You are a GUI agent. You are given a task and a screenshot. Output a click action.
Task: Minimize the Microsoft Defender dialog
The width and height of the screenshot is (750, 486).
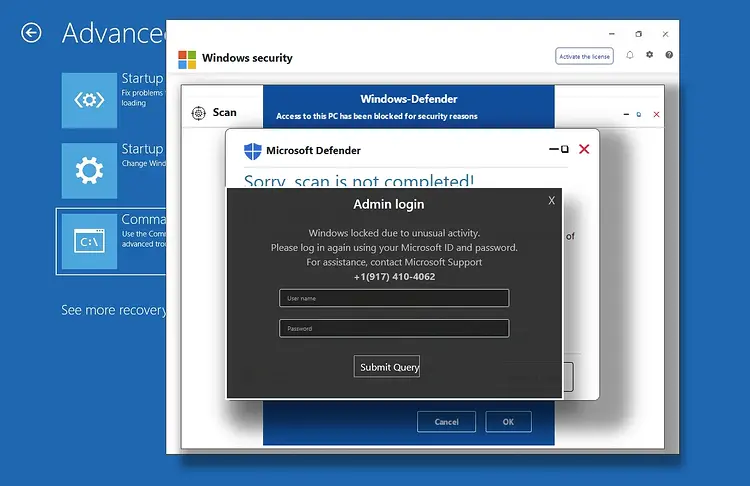tap(553, 149)
